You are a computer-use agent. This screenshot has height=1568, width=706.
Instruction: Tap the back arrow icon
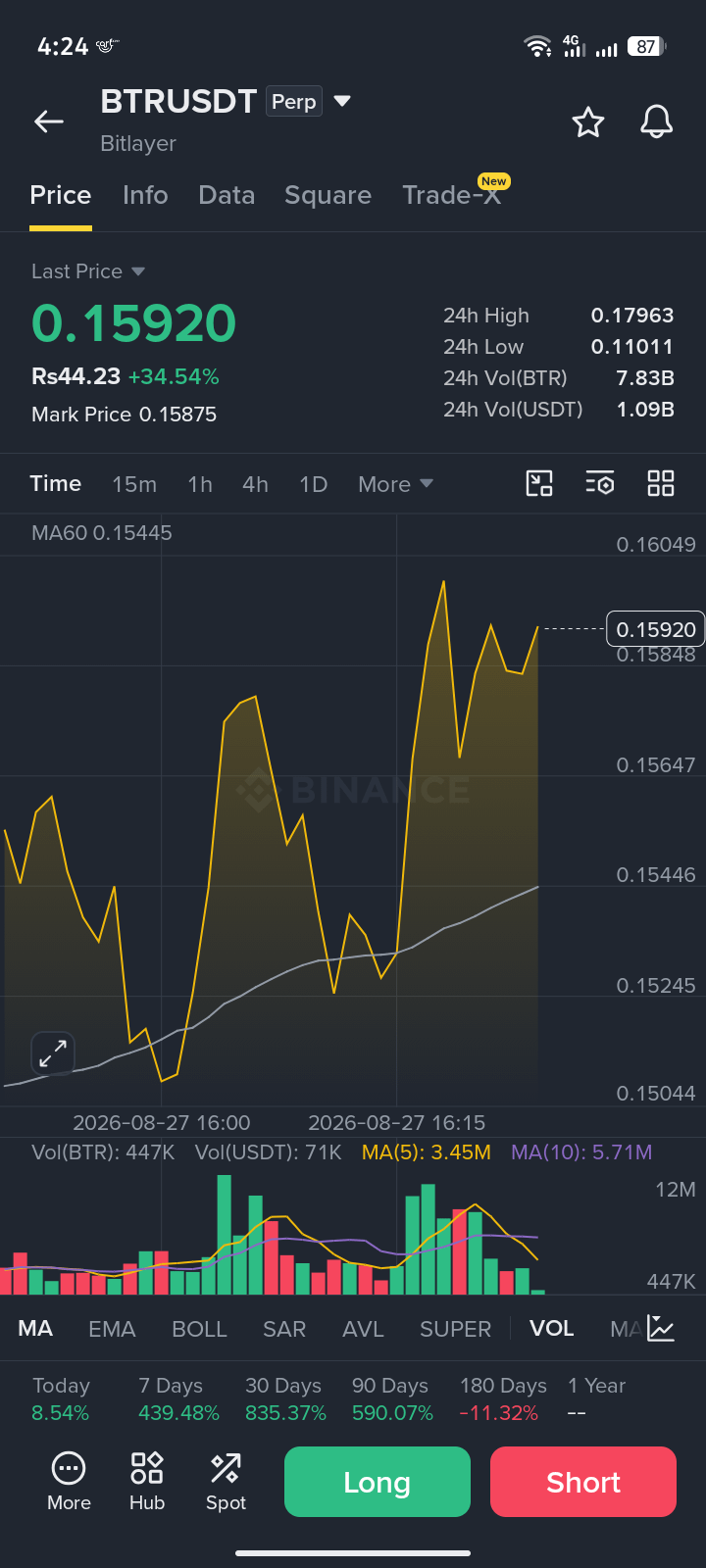pos(49,122)
